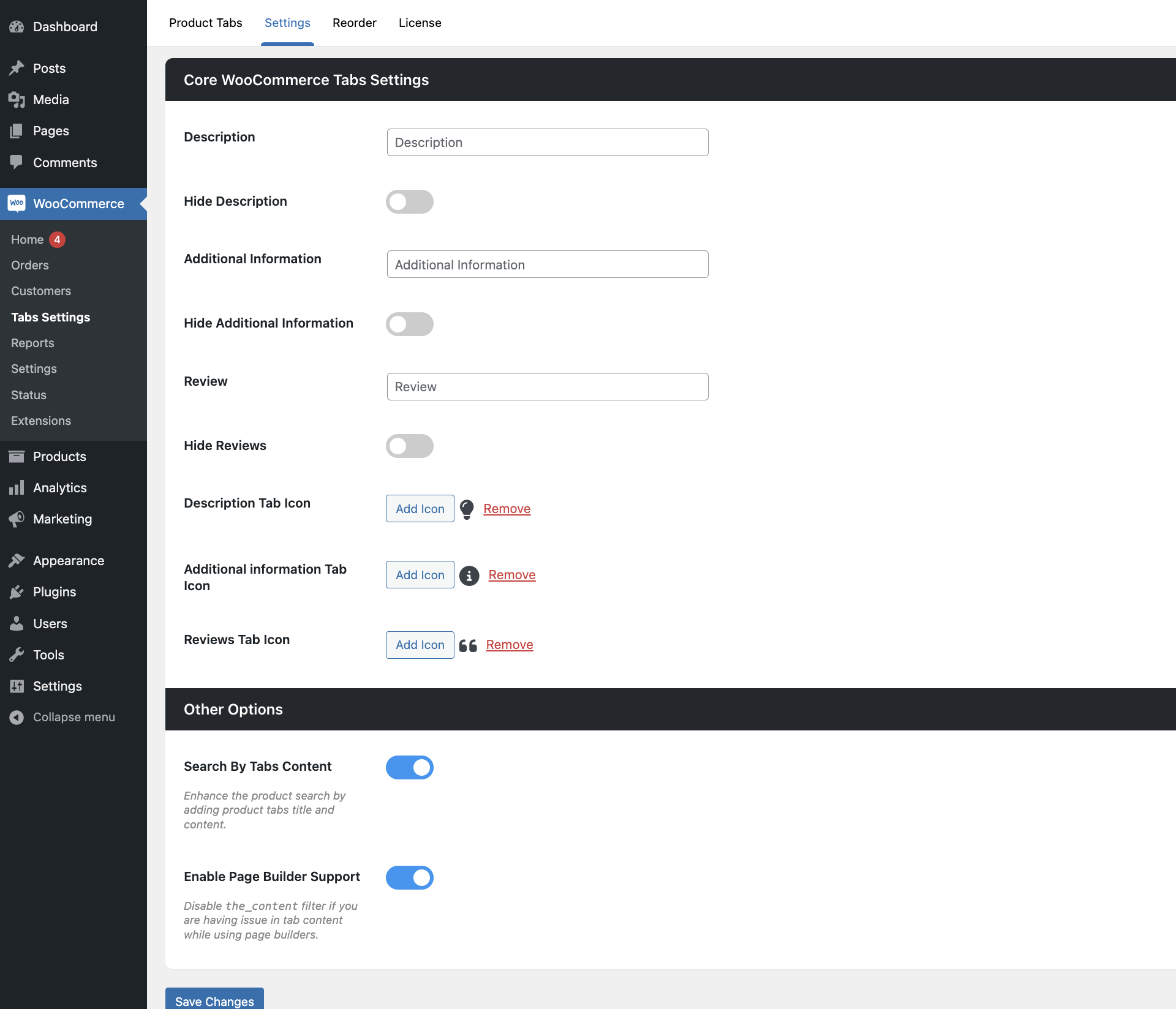Open Reports under WooCommerce
The image size is (1176, 1009).
click(32, 343)
